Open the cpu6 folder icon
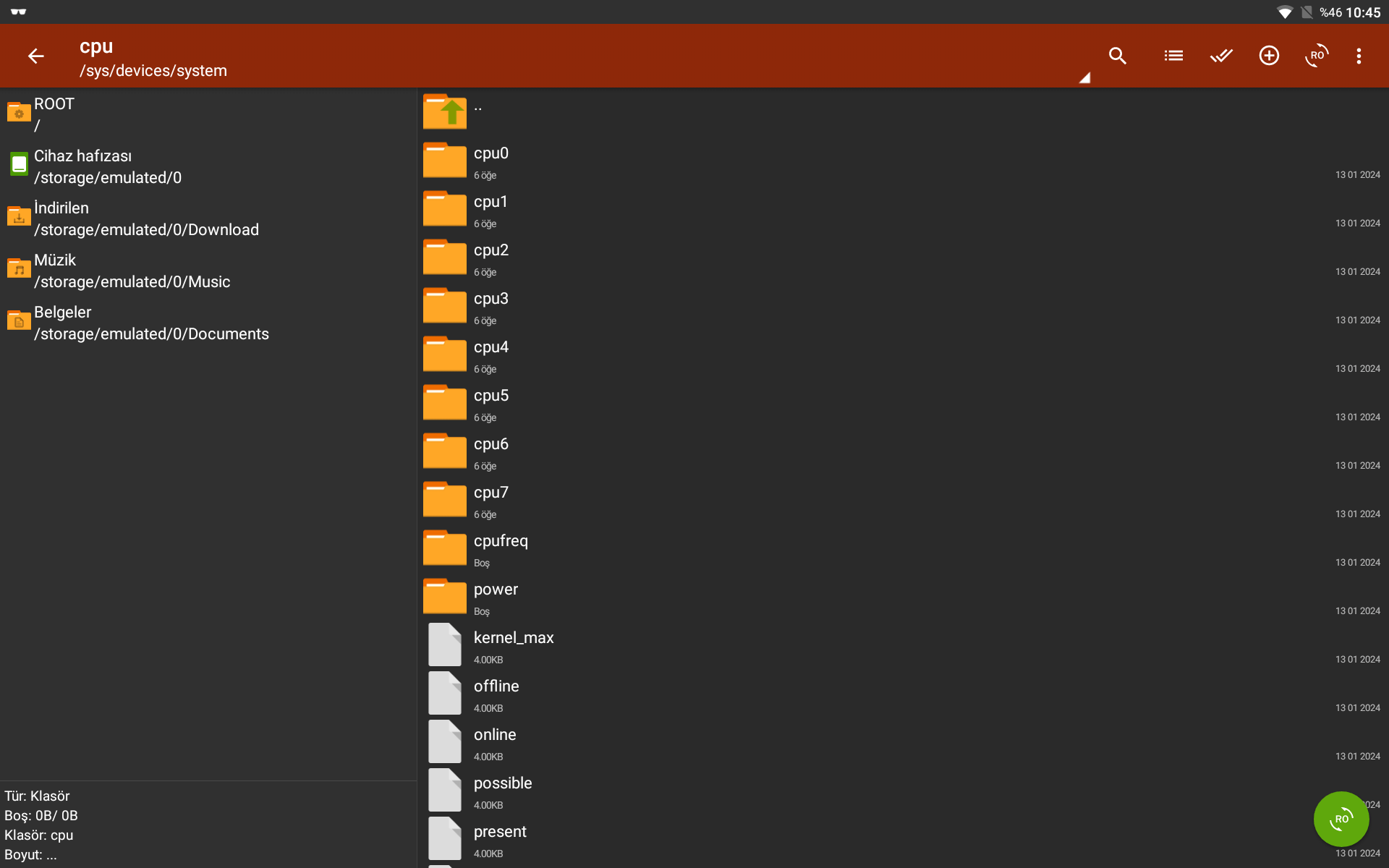The width and height of the screenshot is (1389, 868). 445,451
